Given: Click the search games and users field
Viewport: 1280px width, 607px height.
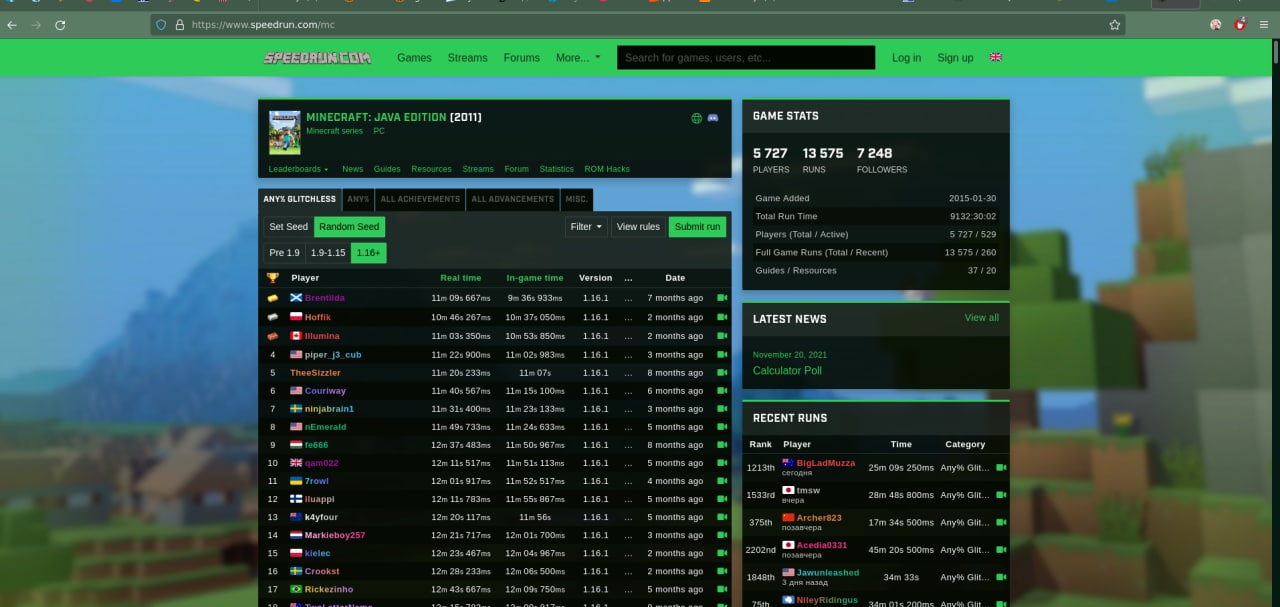Looking at the screenshot, I should coord(746,58).
